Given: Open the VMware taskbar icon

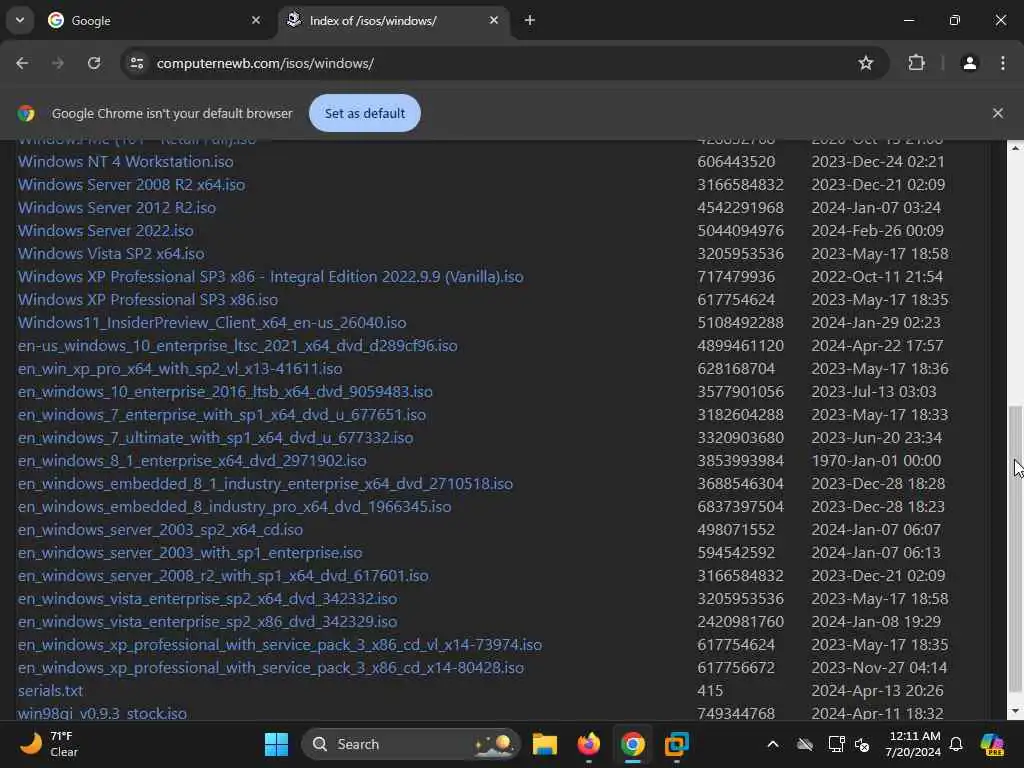Looking at the screenshot, I should point(676,744).
